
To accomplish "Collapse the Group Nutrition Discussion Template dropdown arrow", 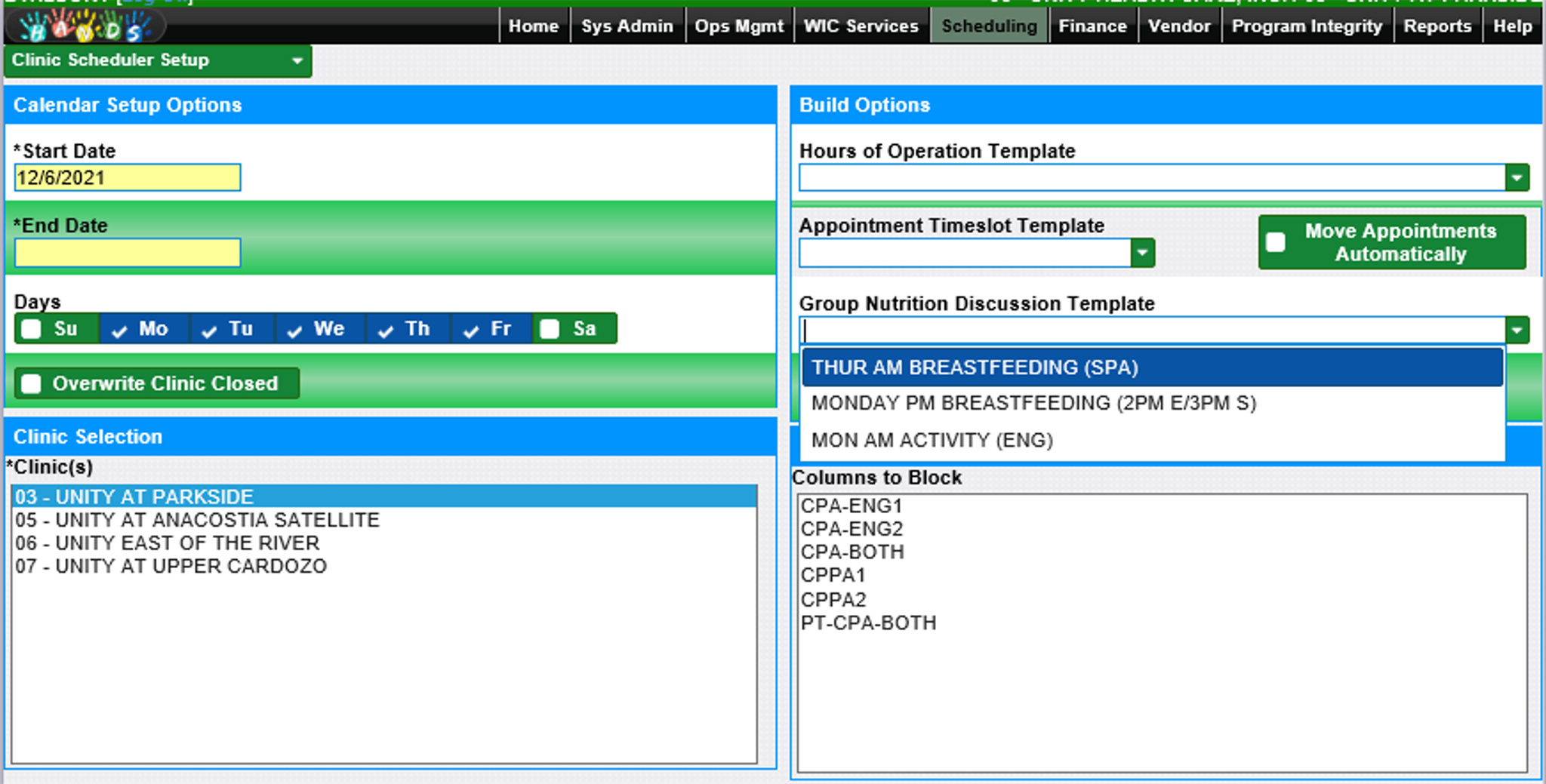I will click(1517, 331).
